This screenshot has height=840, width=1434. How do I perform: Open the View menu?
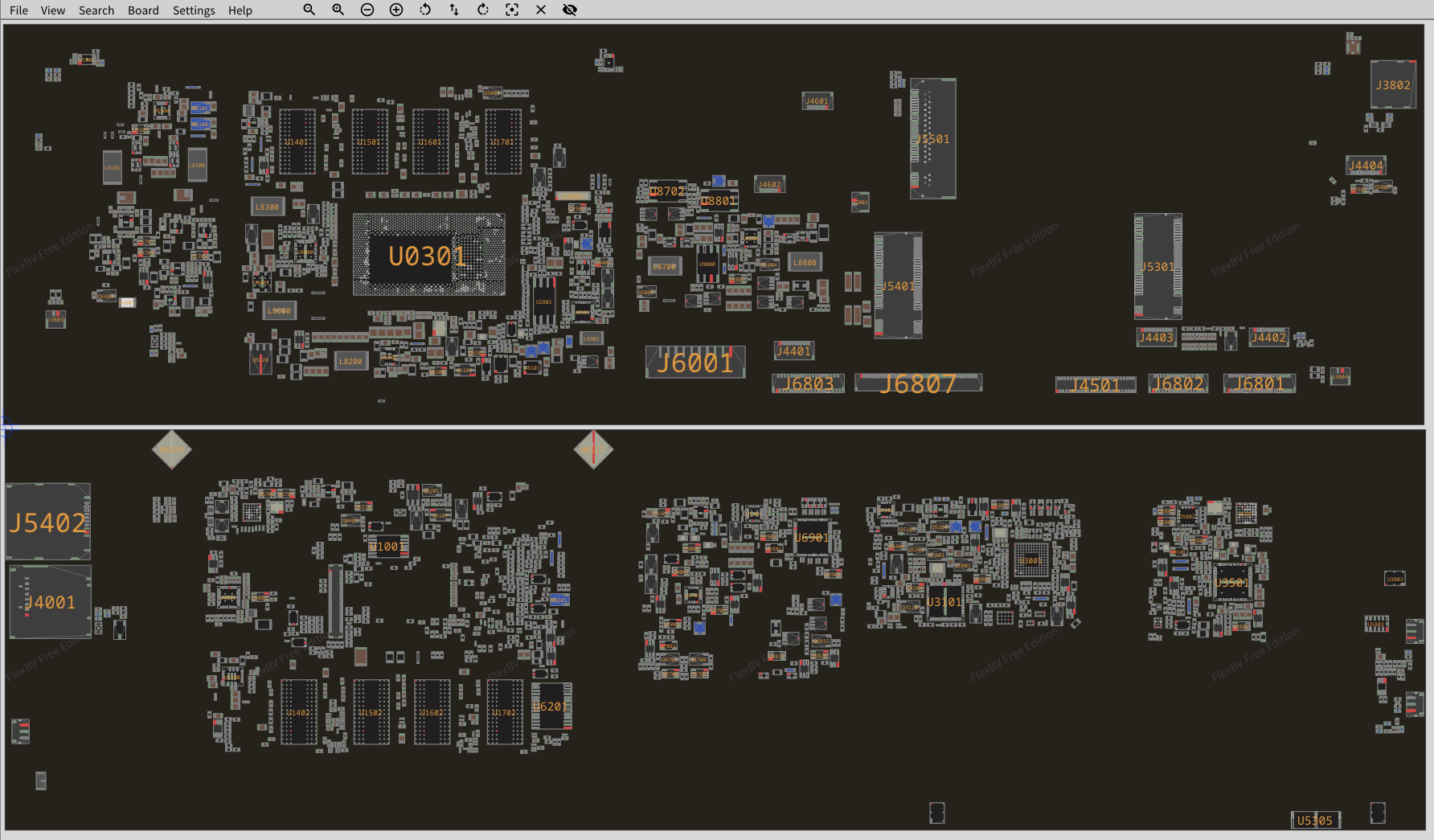tap(53, 10)
